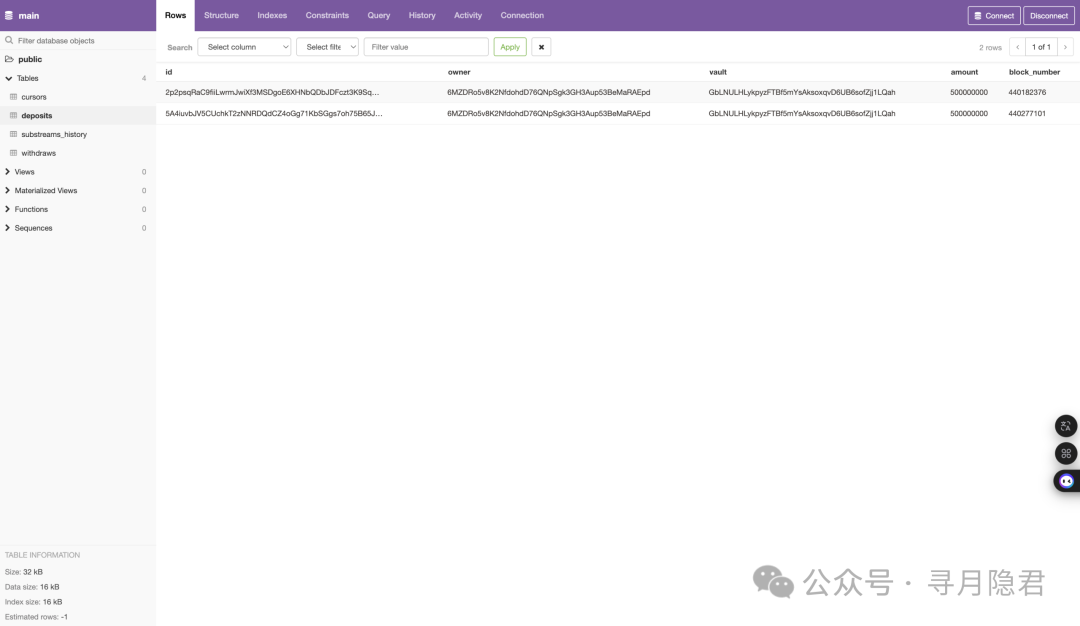Sort by the block_number column header
Image resolution: width=1080 pixels, height=626 pixels.
click(1035, 72)
